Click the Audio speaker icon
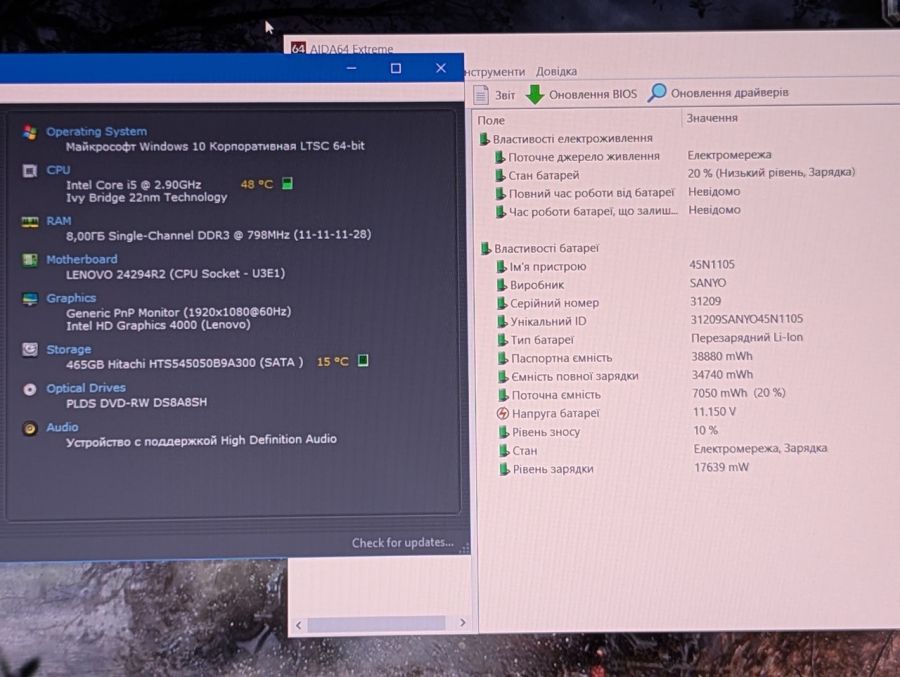The width and height of the screenshot is (900, 677). 30,428
